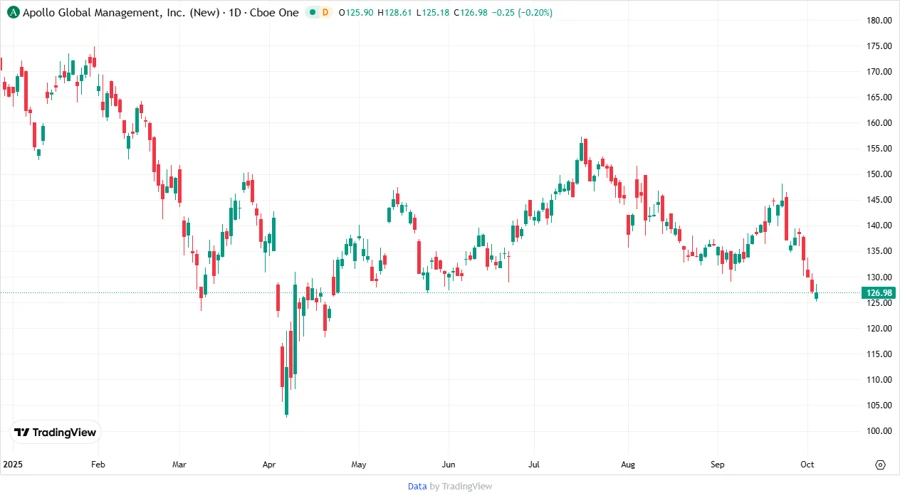
Task: Click the closing price C126.98 value
Action: (x=468, y=13)
